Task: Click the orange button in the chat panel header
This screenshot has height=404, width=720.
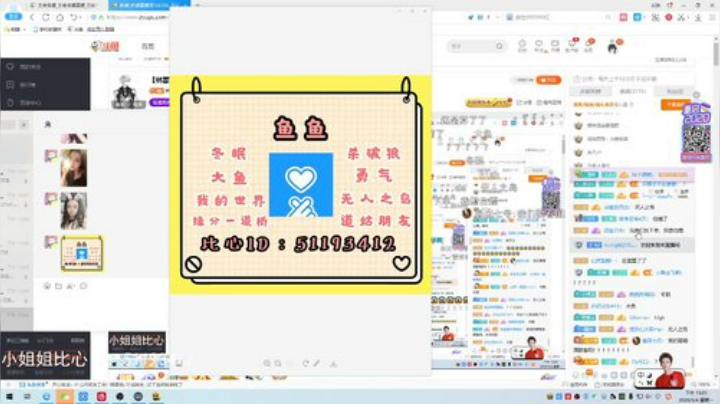Action: coord(675,105)
